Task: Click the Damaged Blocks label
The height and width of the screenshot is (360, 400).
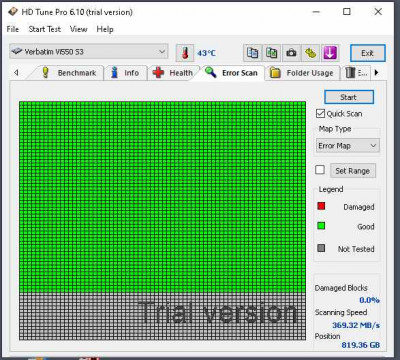Action: [341, 288]
